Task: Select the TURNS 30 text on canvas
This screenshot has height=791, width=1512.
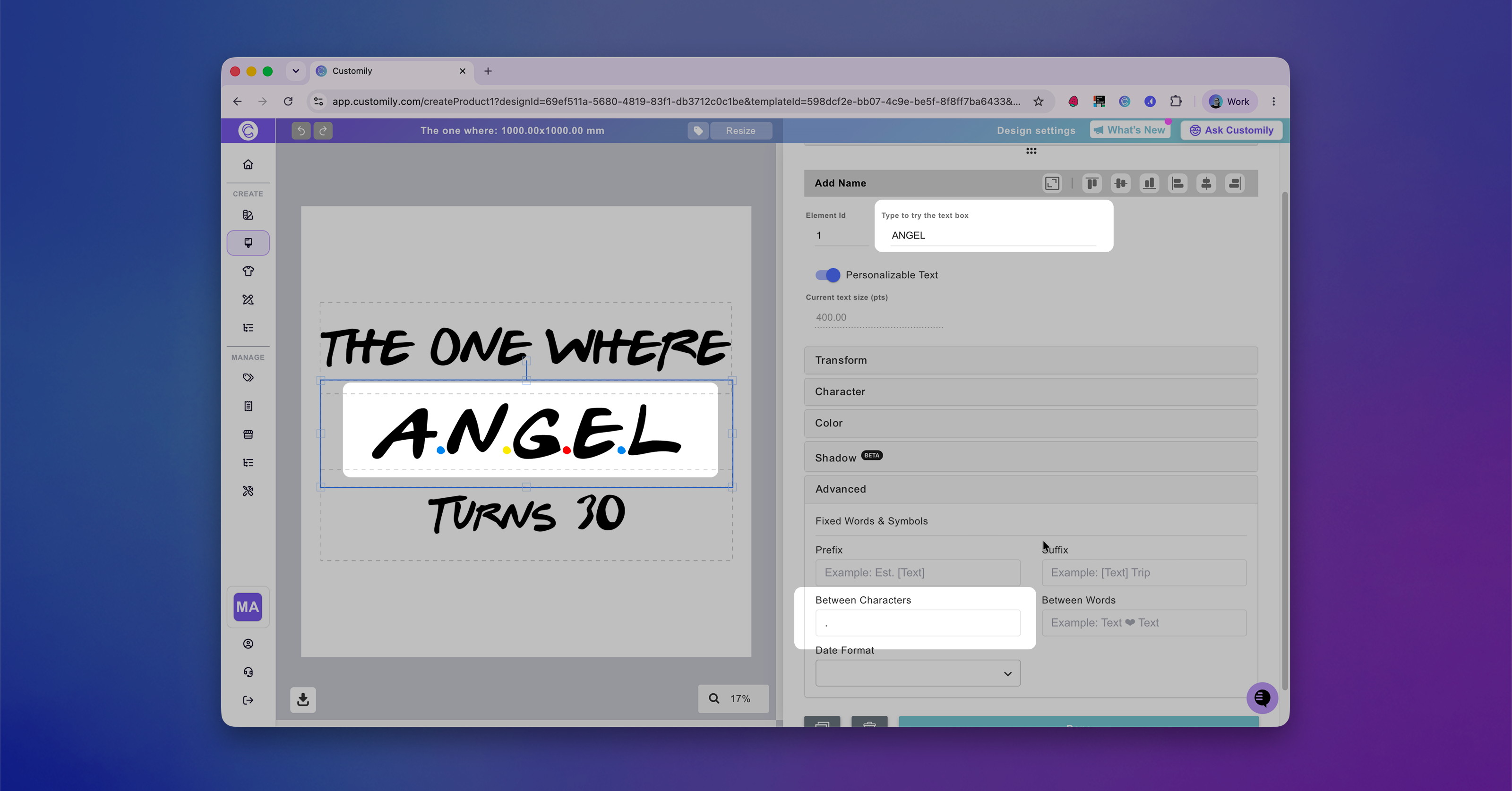Action: click(x=526, y=513)
